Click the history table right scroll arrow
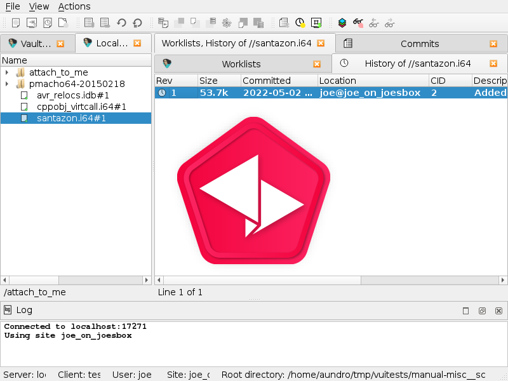Screen dimensions: 508x381 coord(503,280)
